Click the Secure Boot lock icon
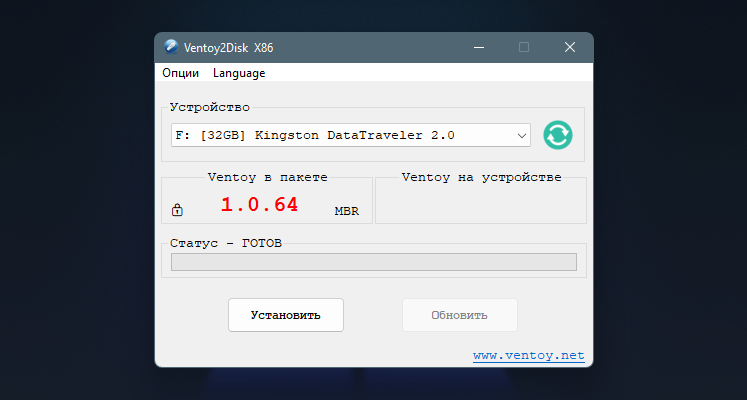This screenshot has width=747, height=400. pos(177,210)
